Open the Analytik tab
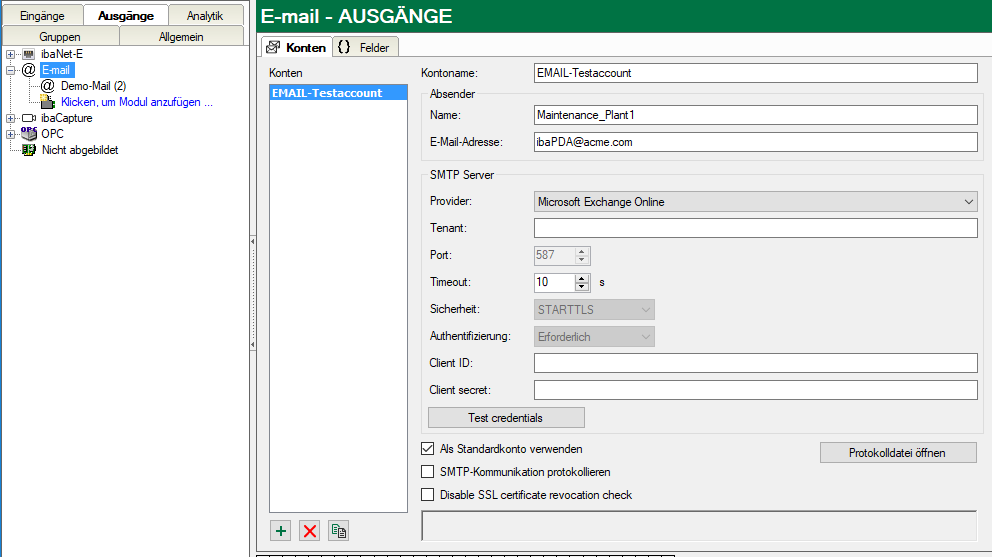Image resolution: width=992 pixels, height=557 pixels. click(x=205, y=16)
